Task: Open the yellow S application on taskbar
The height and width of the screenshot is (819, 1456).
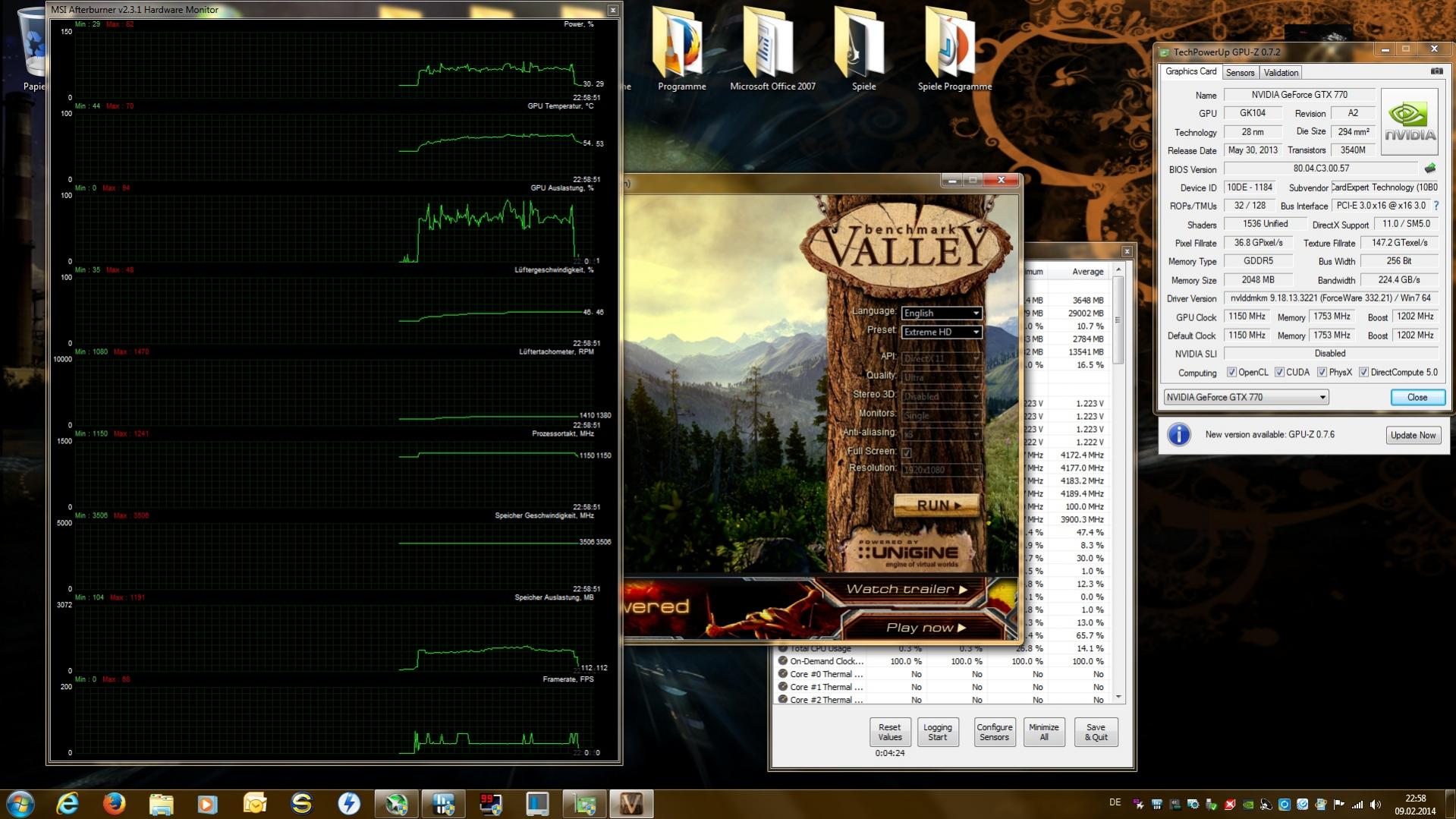Action: (x=302, y=803)
